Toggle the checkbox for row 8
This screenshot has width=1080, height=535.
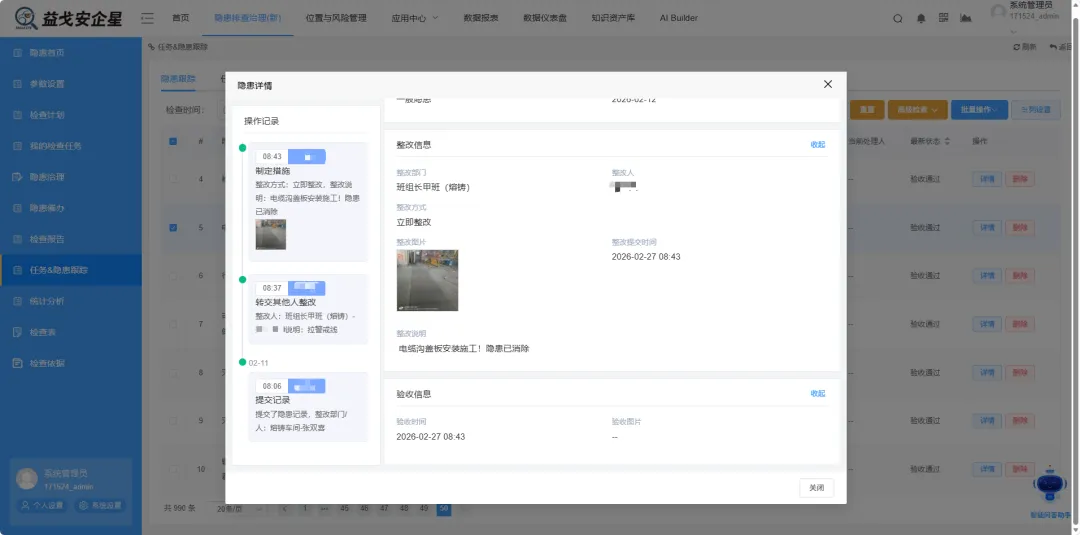(x=173, y=373)
